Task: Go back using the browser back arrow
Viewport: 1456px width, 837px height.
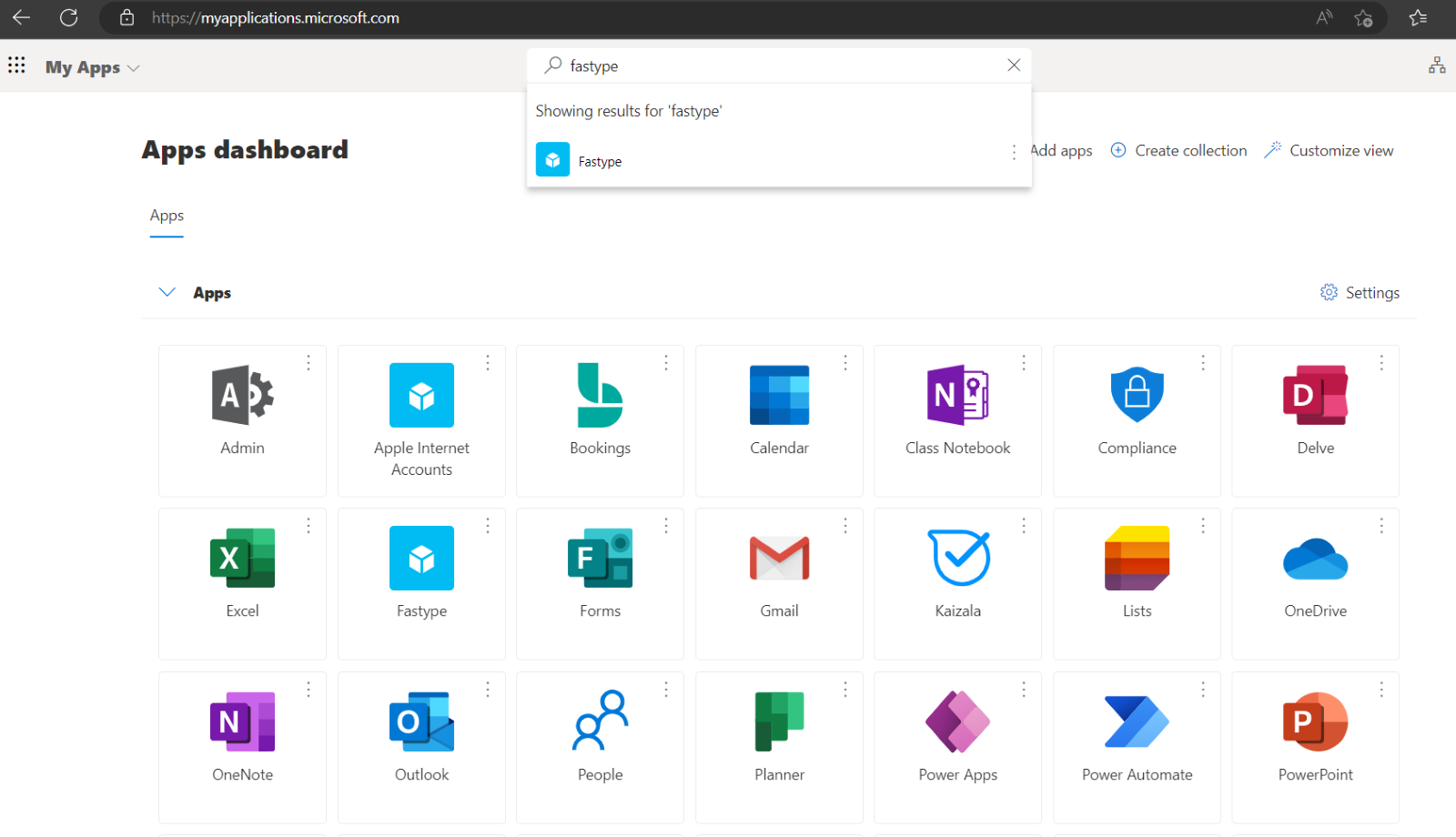Action: [x=21, y=18]
